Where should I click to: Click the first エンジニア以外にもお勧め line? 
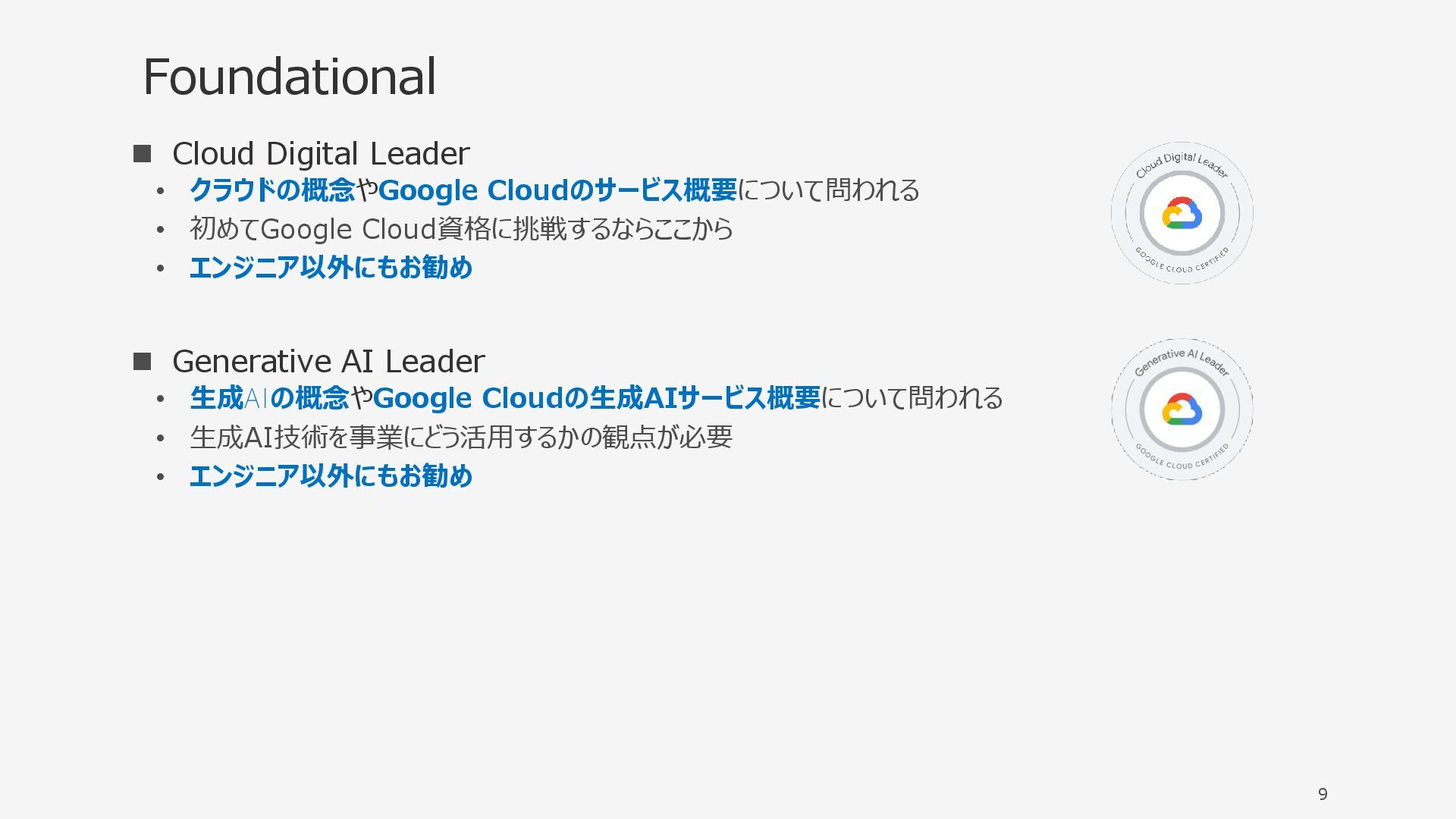coord(331,268)
